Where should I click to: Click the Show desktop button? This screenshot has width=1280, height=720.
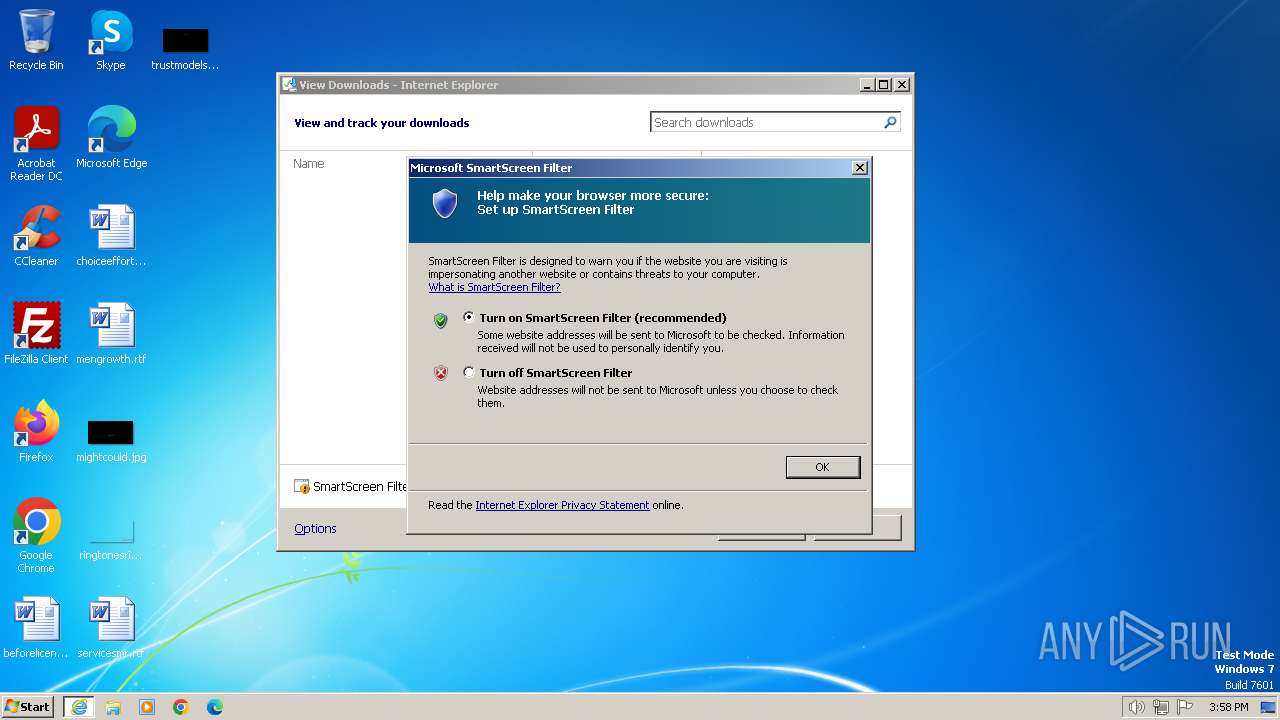click(1268, 707)
